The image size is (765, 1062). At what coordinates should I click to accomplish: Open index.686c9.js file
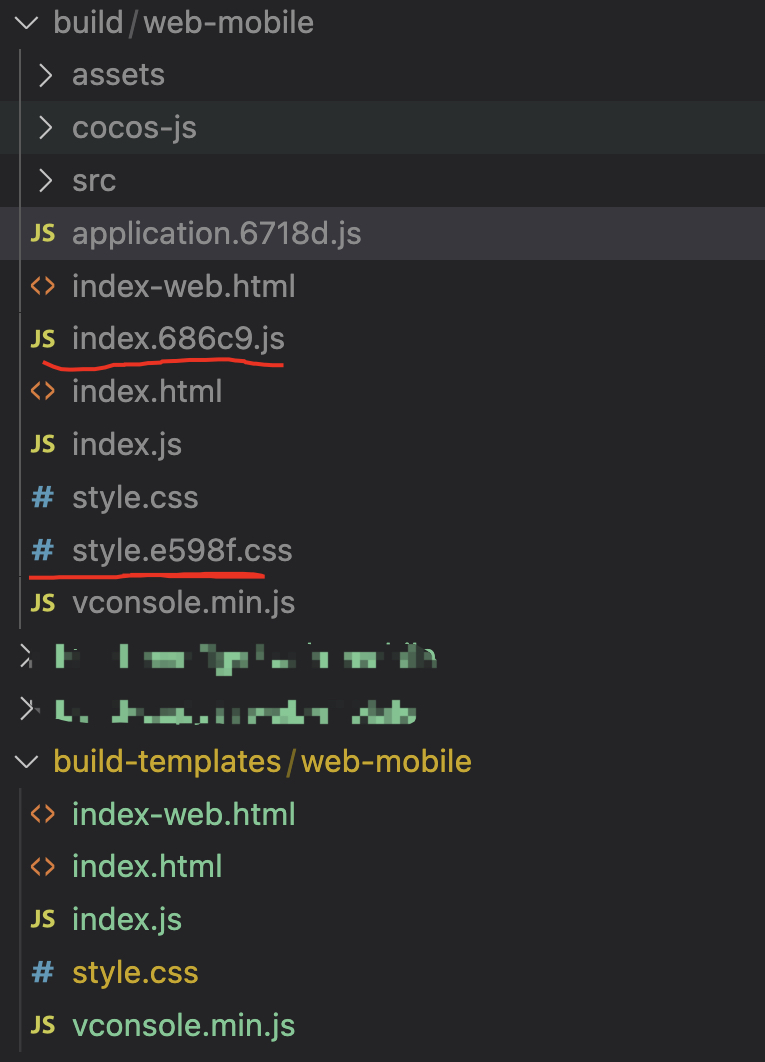coord(178,339)
